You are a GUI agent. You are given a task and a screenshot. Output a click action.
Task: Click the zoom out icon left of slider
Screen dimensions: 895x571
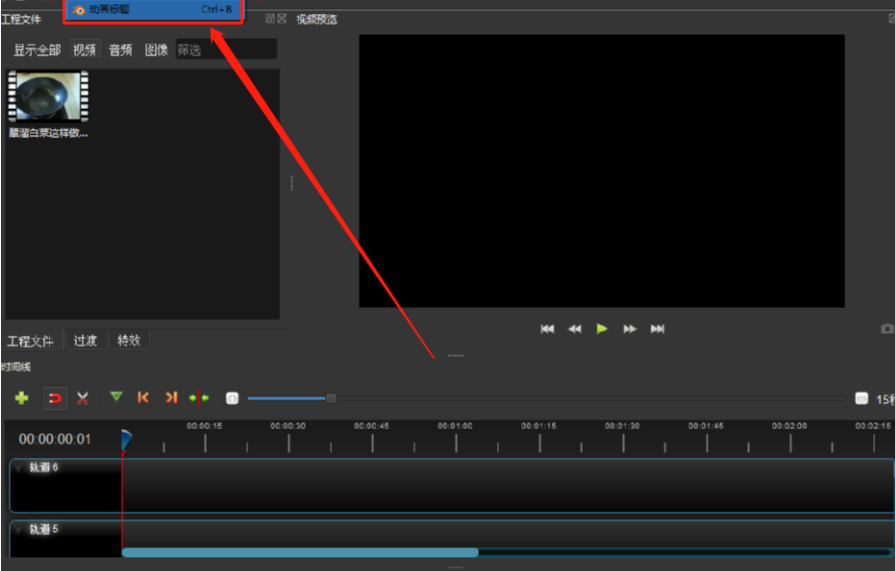pyautogui.click(x=232, y=398)
